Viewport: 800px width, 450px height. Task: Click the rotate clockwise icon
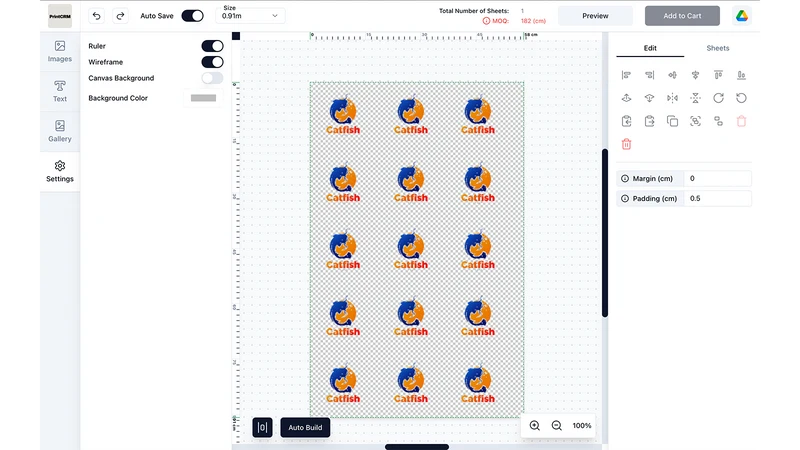[718, 98]
